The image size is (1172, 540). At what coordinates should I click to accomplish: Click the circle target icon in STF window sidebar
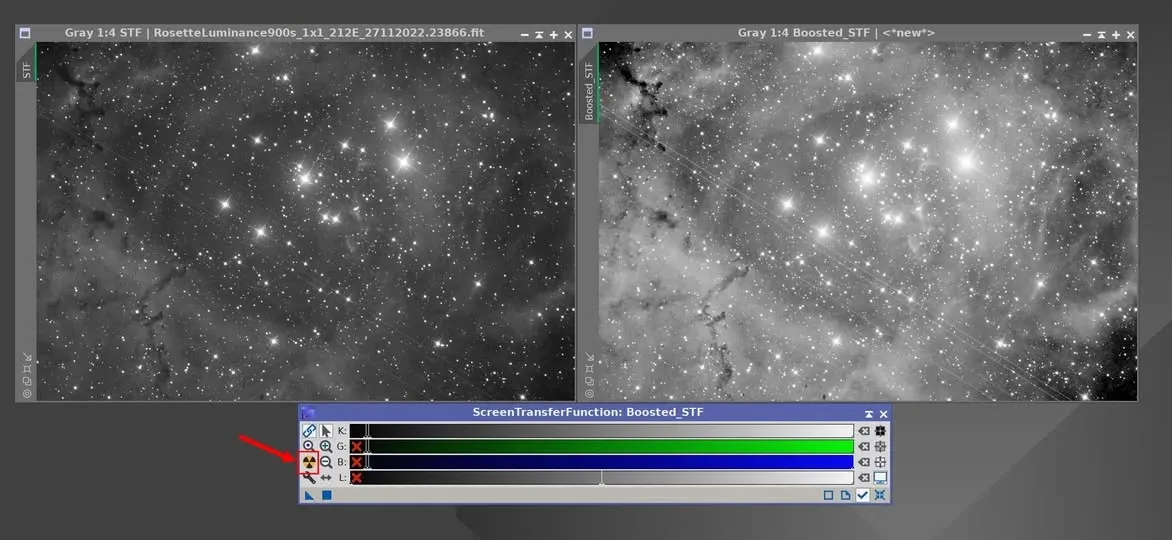[27, 393]
